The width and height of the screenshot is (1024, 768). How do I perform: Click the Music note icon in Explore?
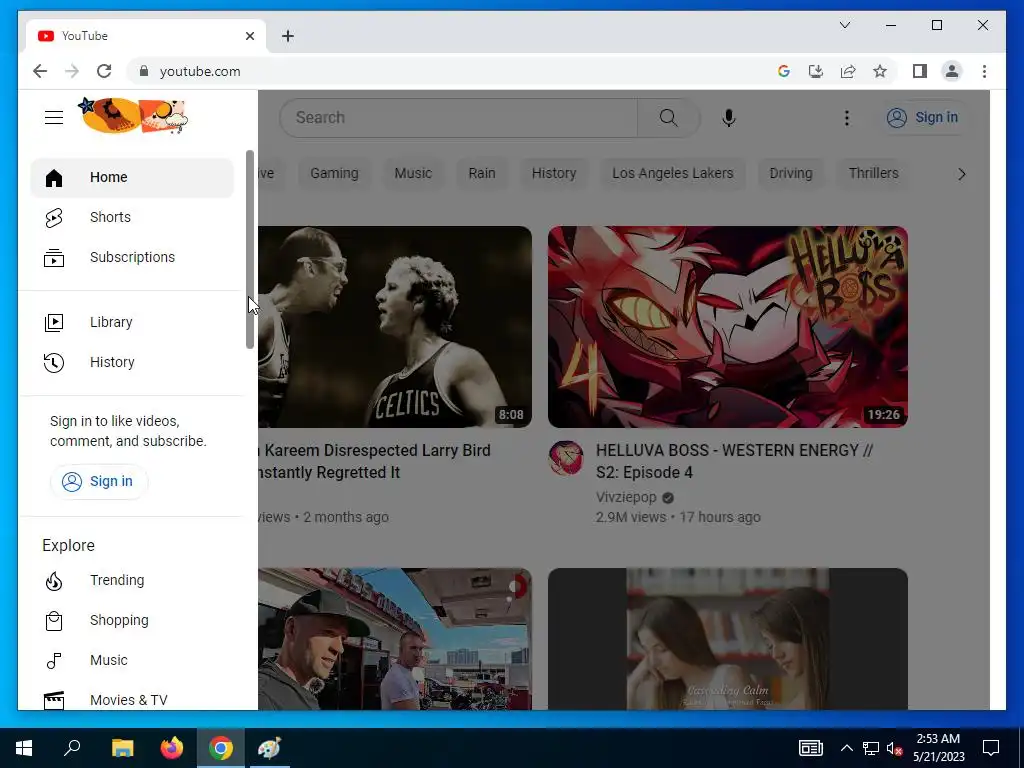pyautogui.click(x=54, y=660)
